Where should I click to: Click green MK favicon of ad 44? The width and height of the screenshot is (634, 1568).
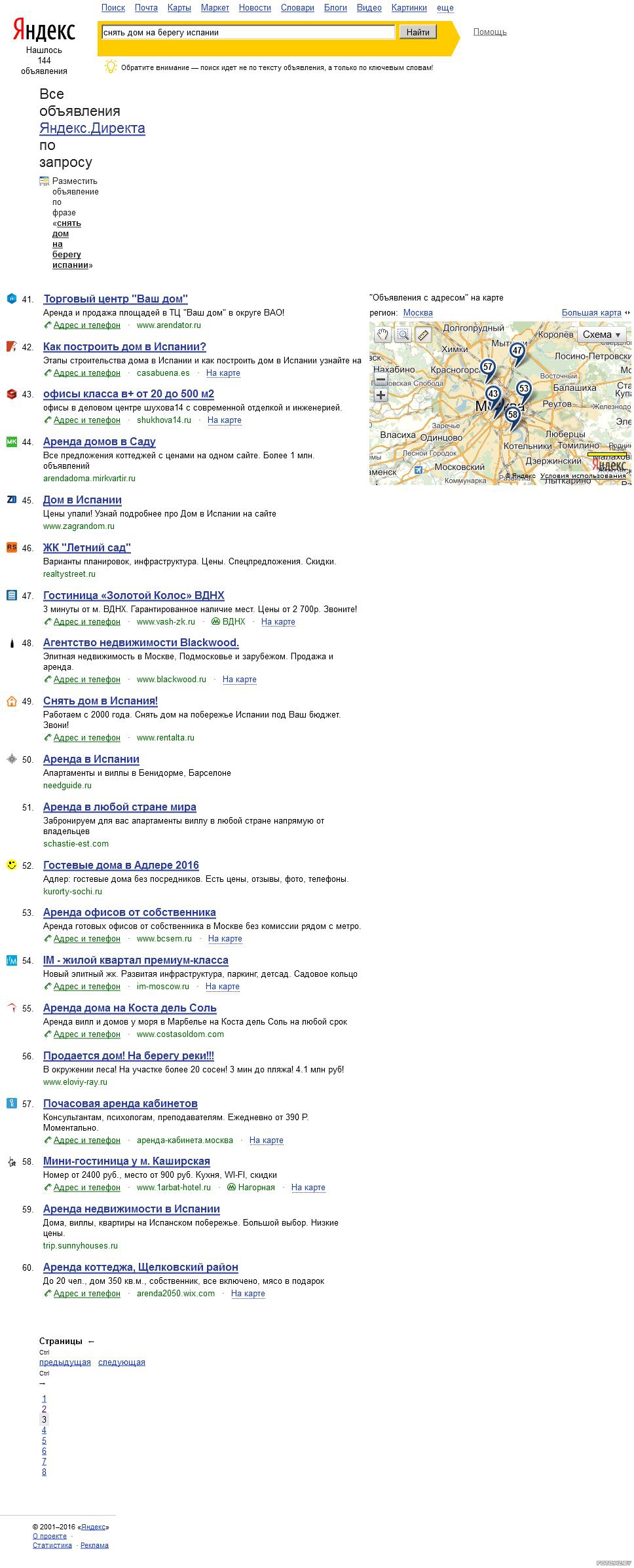click(x=11, y=441)
